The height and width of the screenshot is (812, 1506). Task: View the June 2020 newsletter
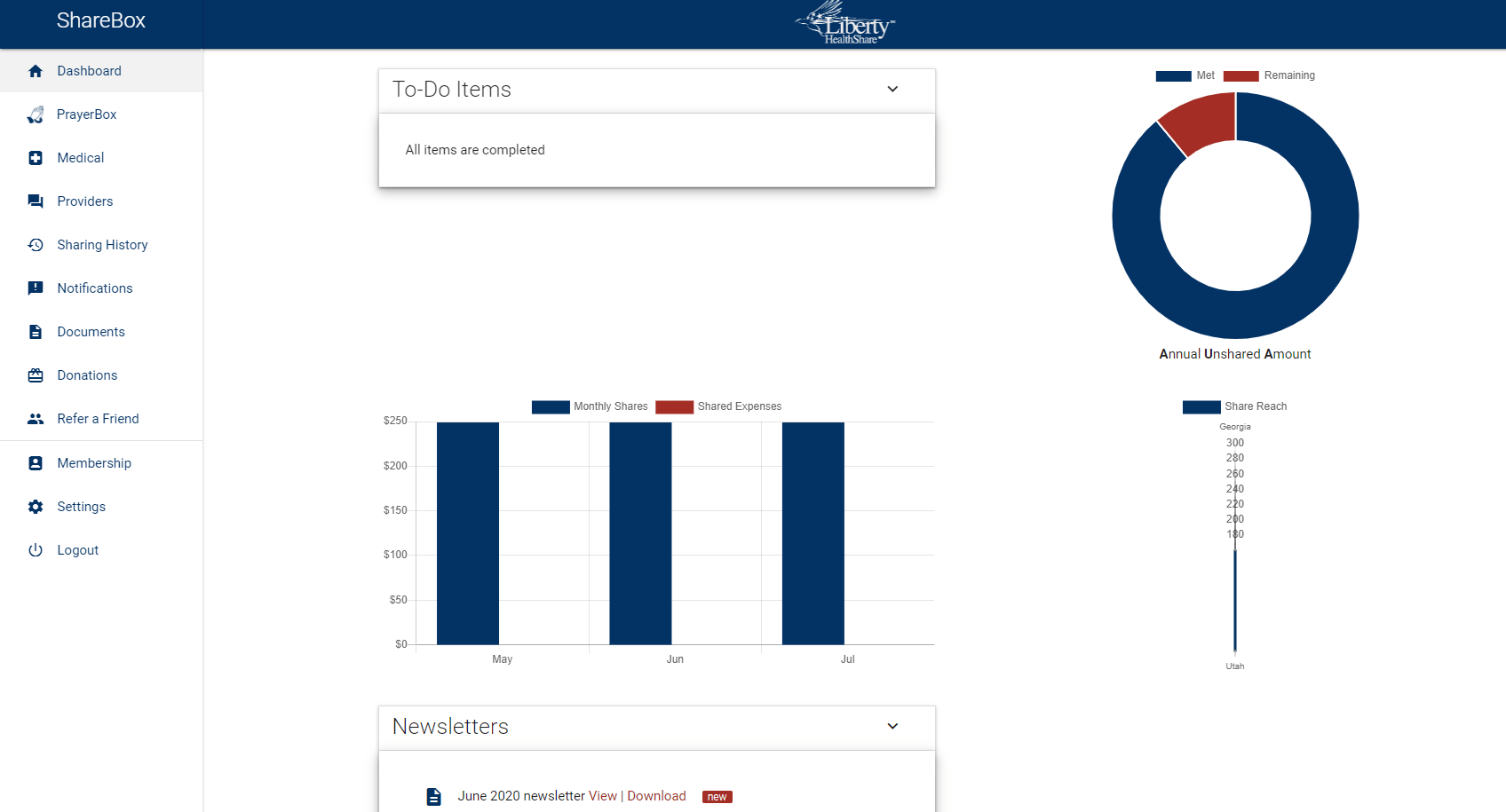coord(602,796)
